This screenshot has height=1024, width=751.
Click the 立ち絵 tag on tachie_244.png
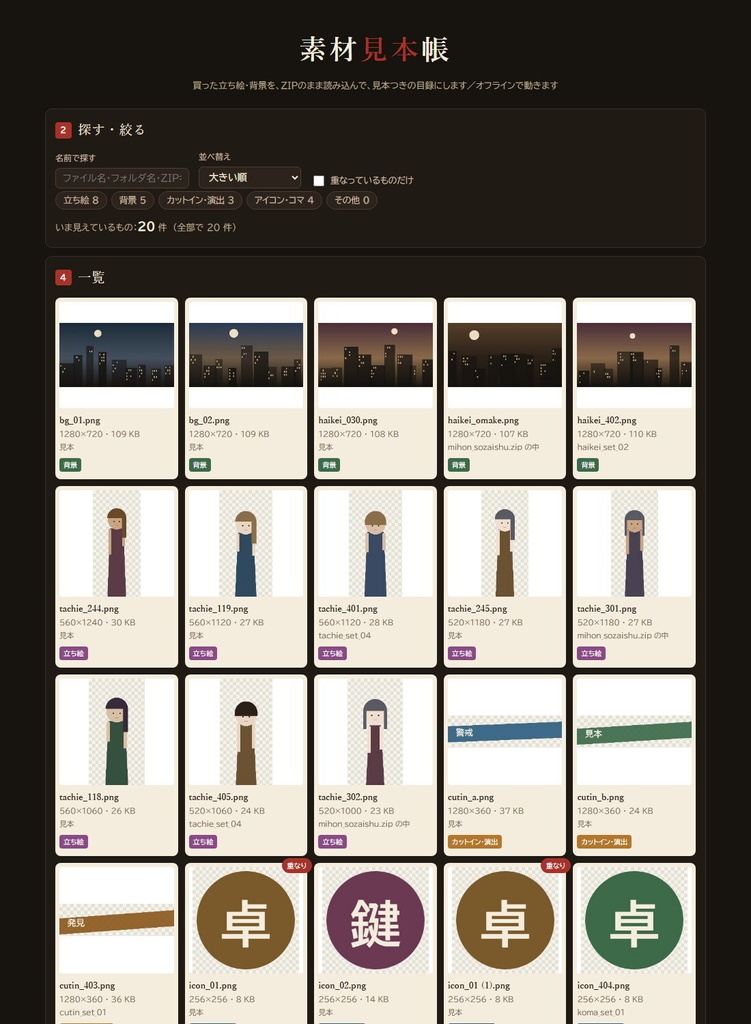[73, 653]
